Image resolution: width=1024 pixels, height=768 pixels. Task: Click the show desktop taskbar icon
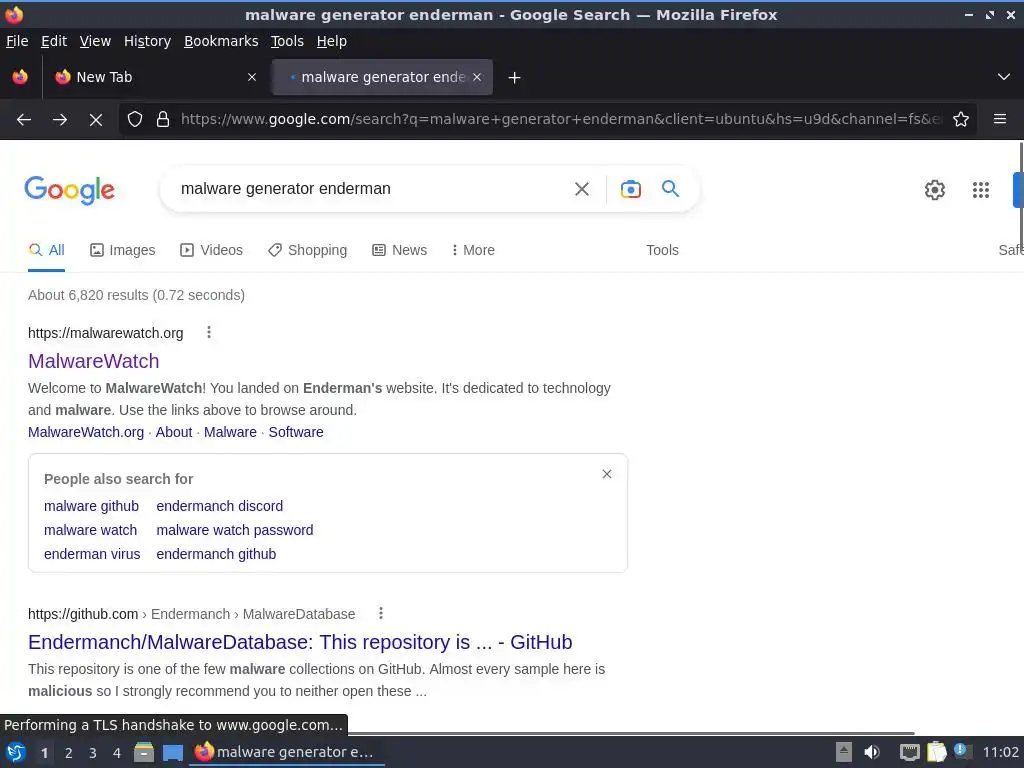click(173, 753)
